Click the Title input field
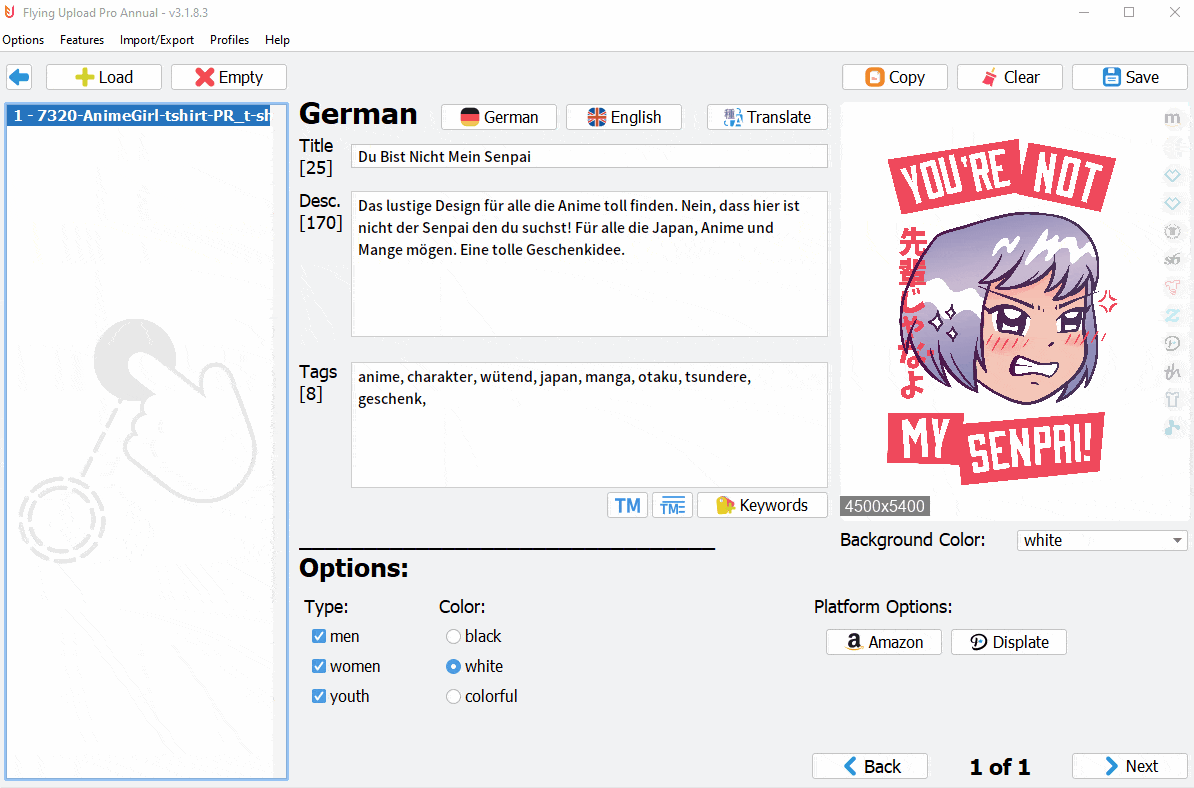1194x788 pixels. (589, 156)
